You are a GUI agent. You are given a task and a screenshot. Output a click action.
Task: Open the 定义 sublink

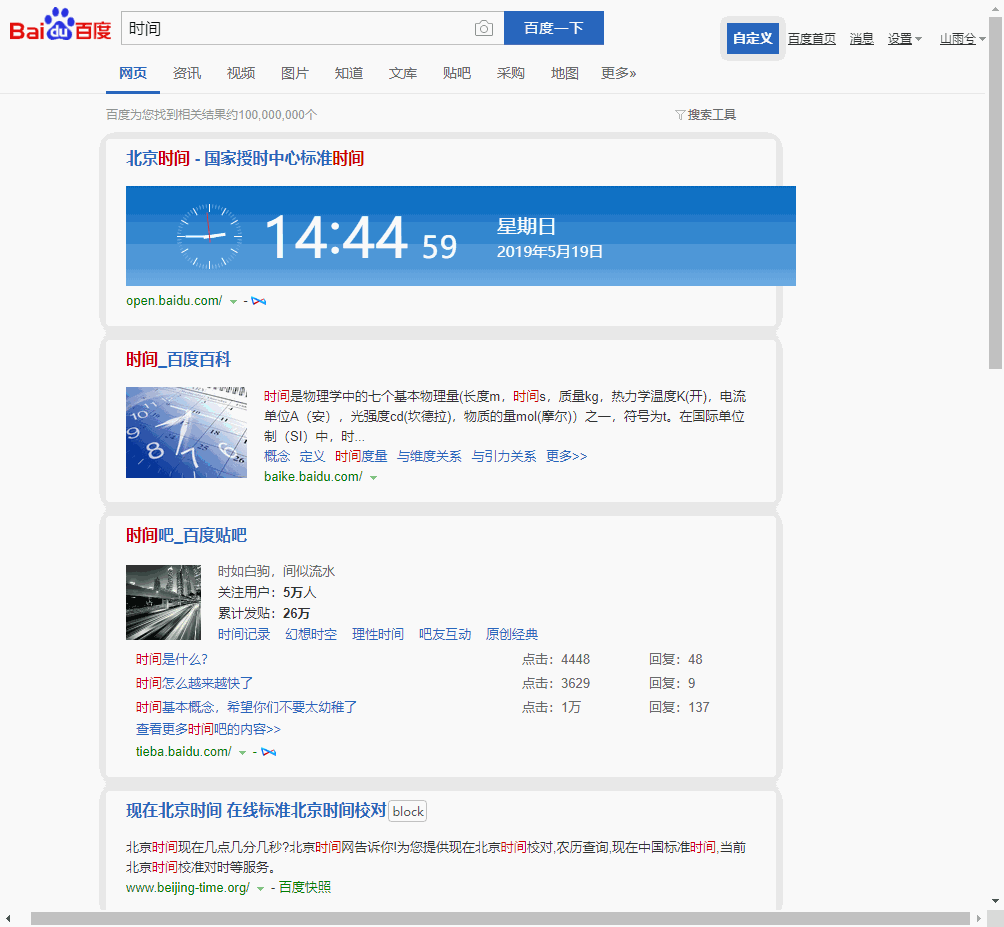pyautogui.click(x=312, y=456)
